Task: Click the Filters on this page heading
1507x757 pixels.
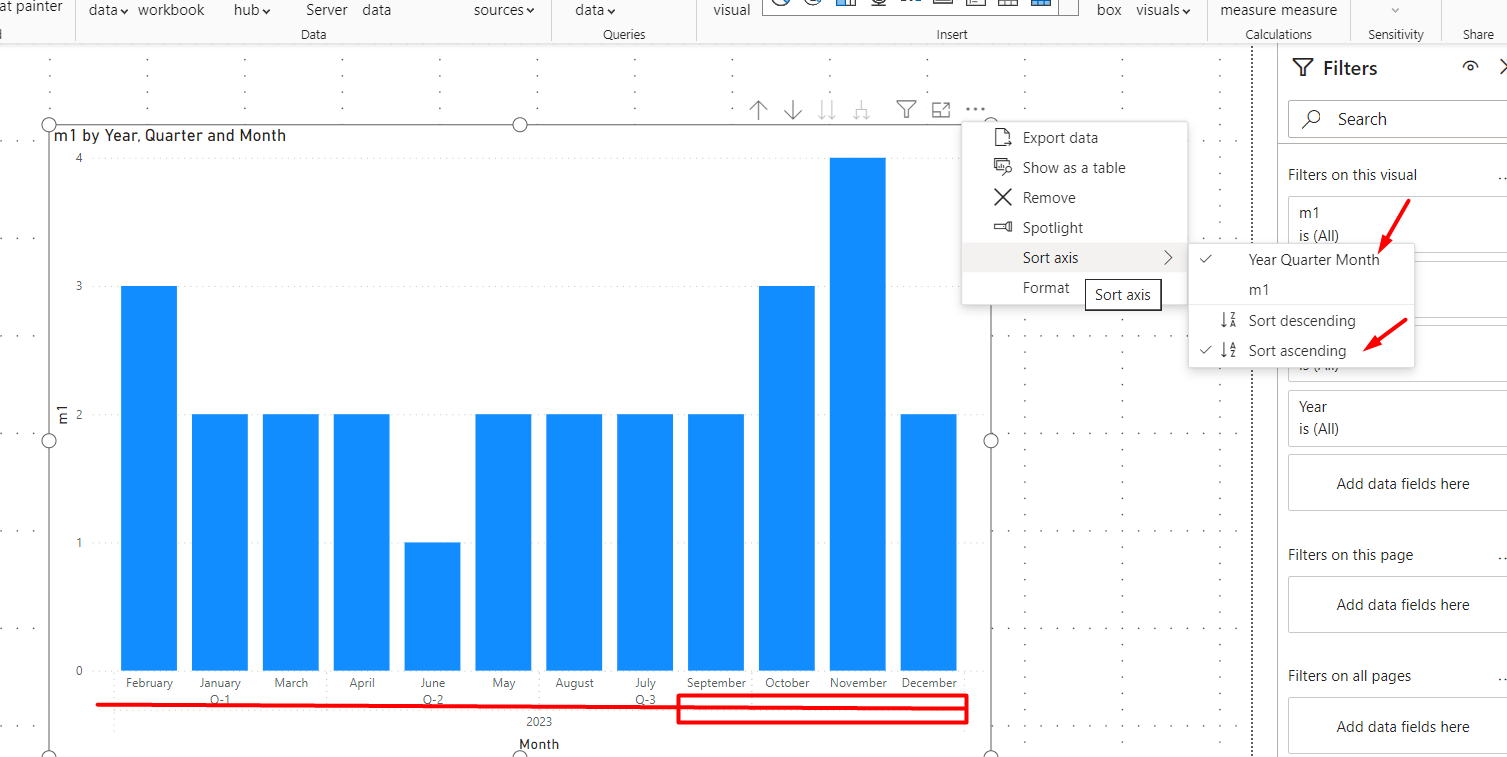Action: pyautogui.click(x=1351, y=555)
